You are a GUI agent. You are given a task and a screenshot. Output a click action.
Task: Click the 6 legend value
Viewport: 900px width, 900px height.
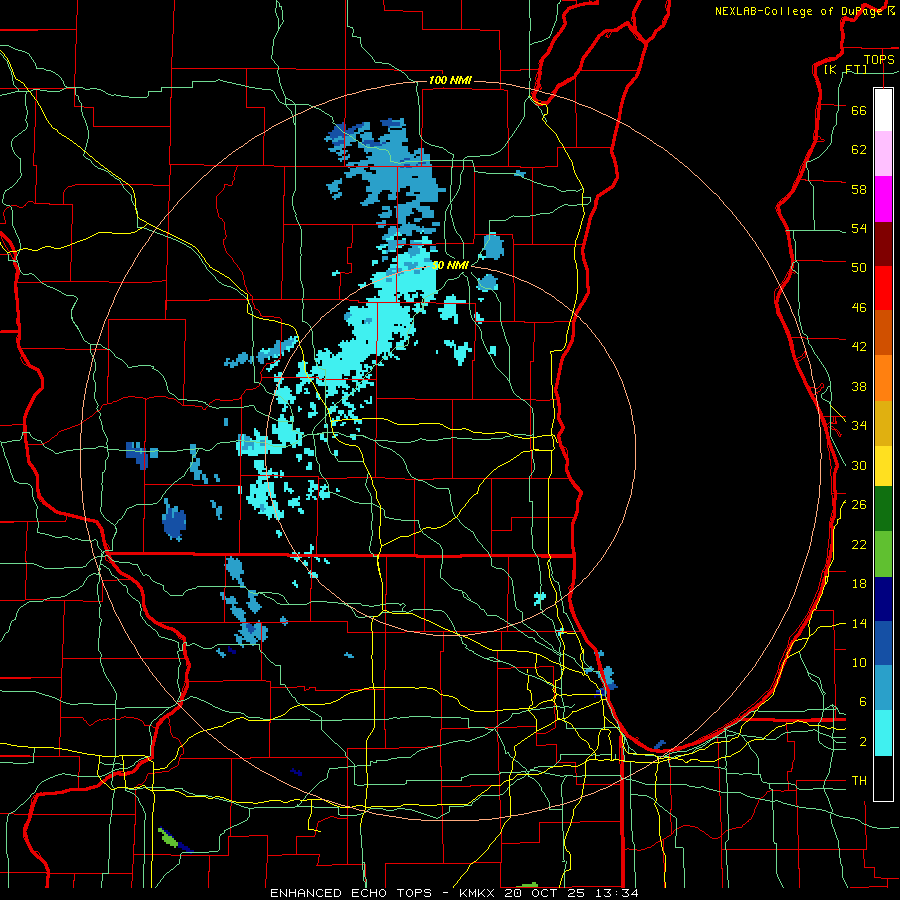863,702
